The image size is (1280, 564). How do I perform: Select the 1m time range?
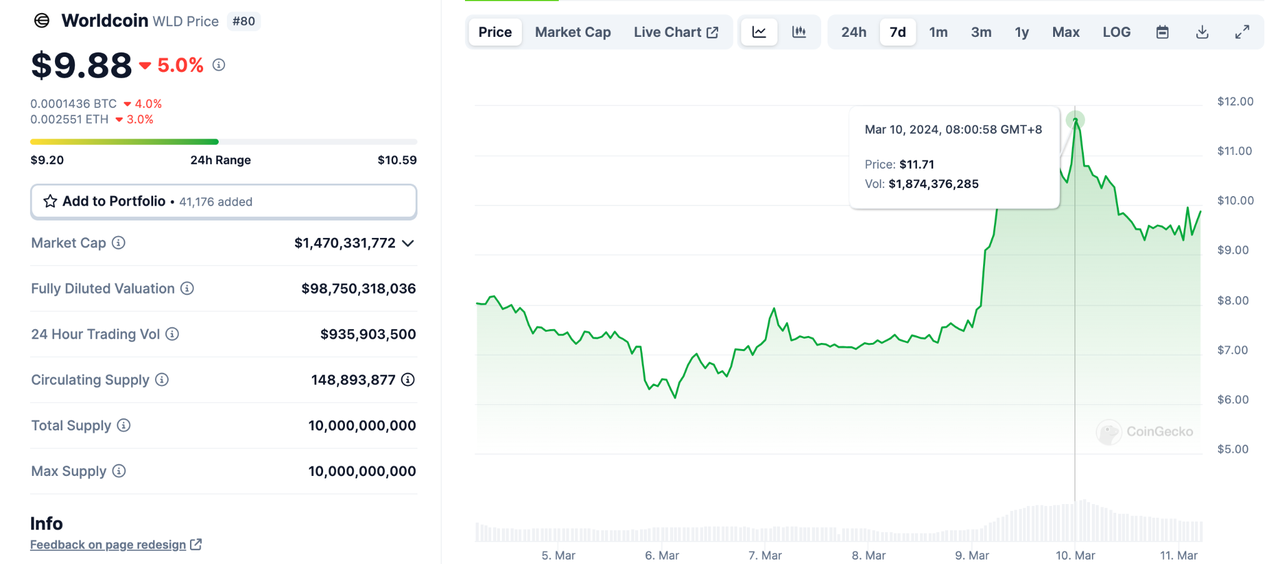tap(938, 32)
